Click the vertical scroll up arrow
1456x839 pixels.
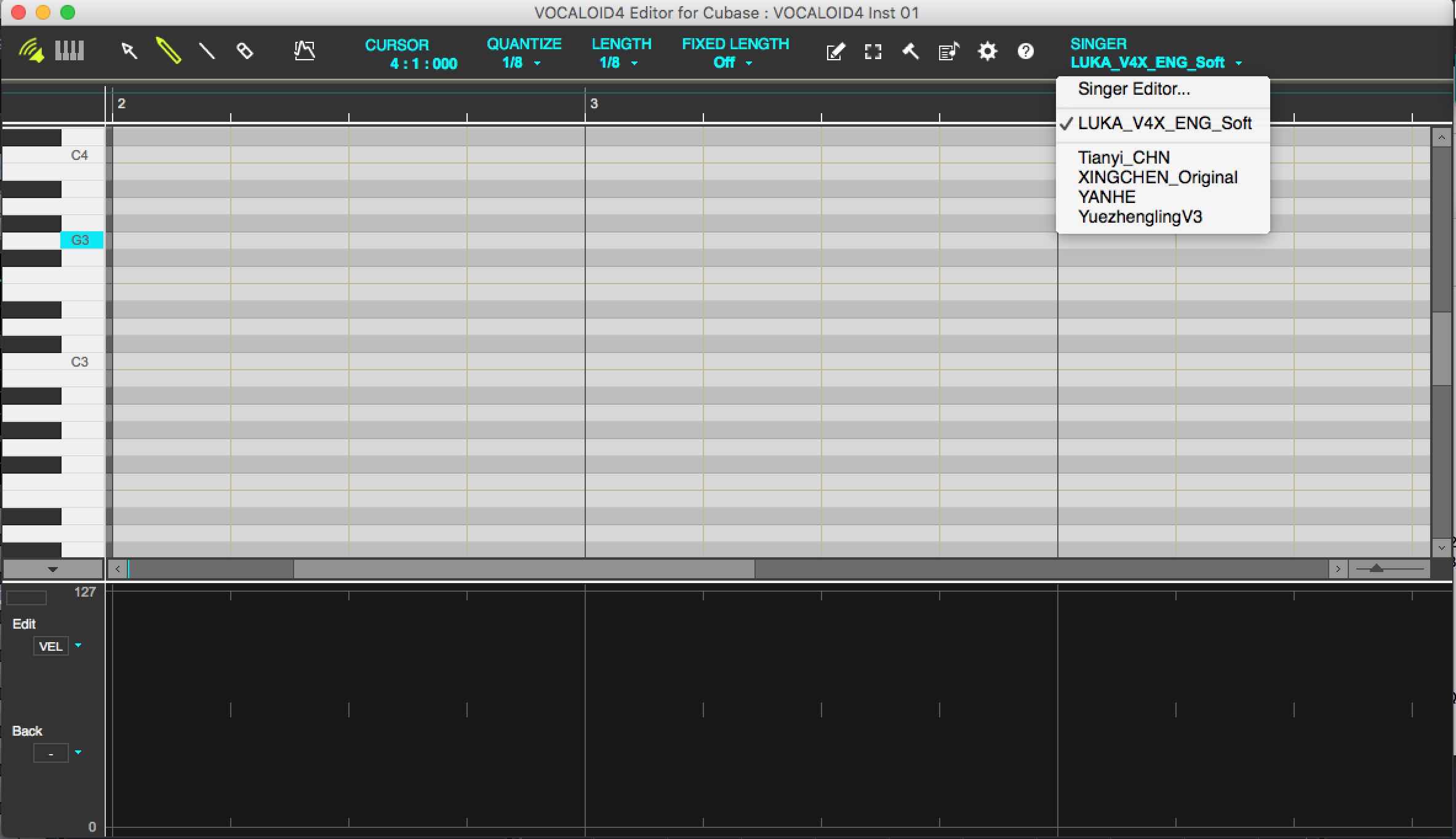coord(1441,137)
